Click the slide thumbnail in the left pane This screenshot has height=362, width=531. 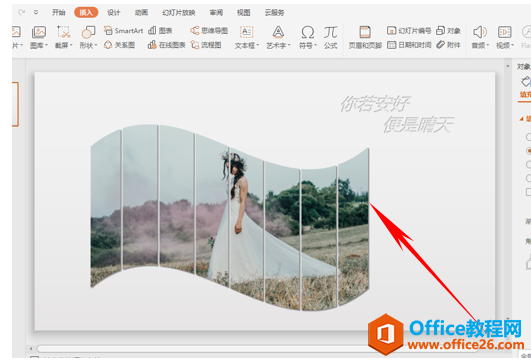[15, 104]
